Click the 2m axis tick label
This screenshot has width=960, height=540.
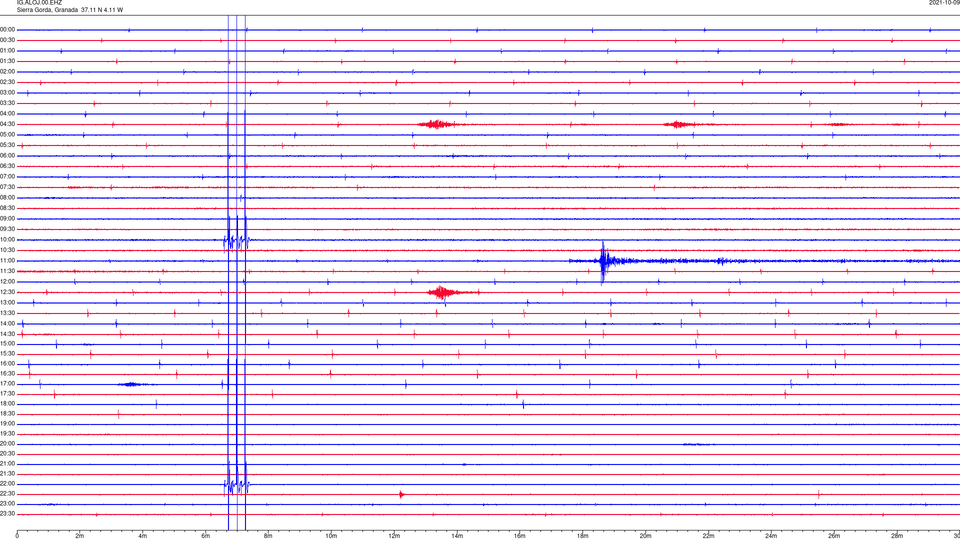pos(80,536)
